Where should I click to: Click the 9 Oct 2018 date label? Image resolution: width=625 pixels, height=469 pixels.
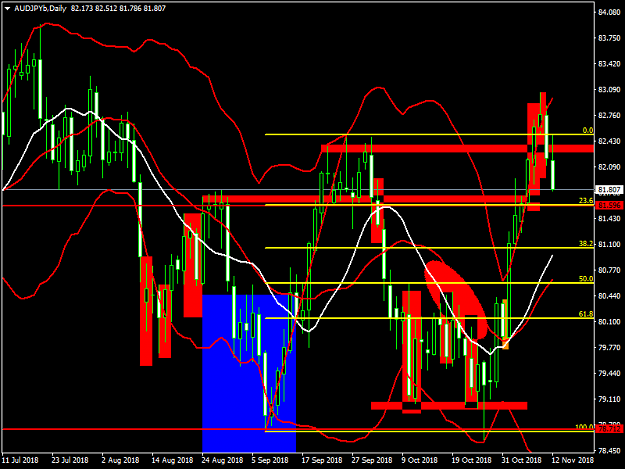coord(420,460)
